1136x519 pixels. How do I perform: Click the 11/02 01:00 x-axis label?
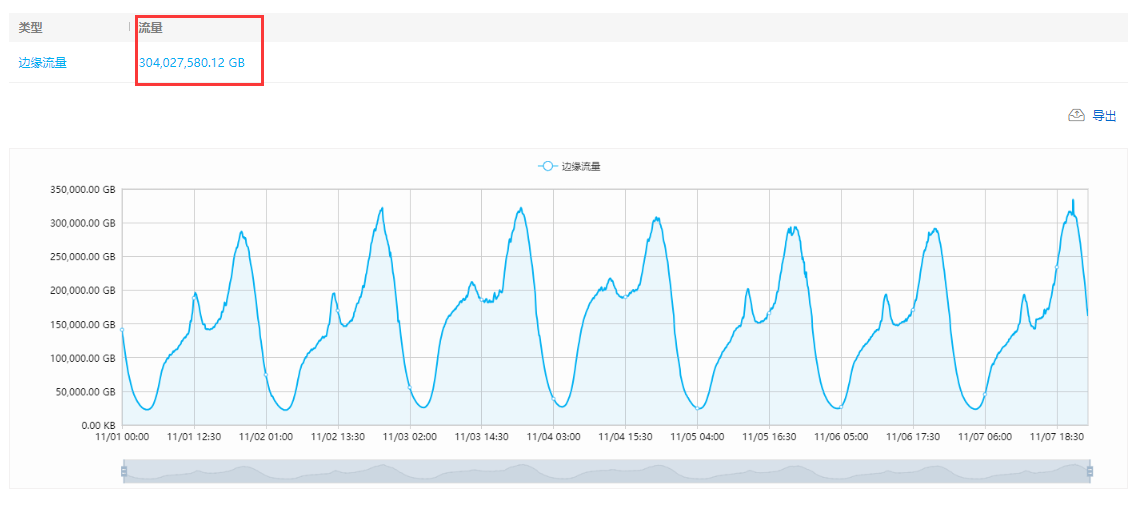pyautogui.click(x=266, y=437)
